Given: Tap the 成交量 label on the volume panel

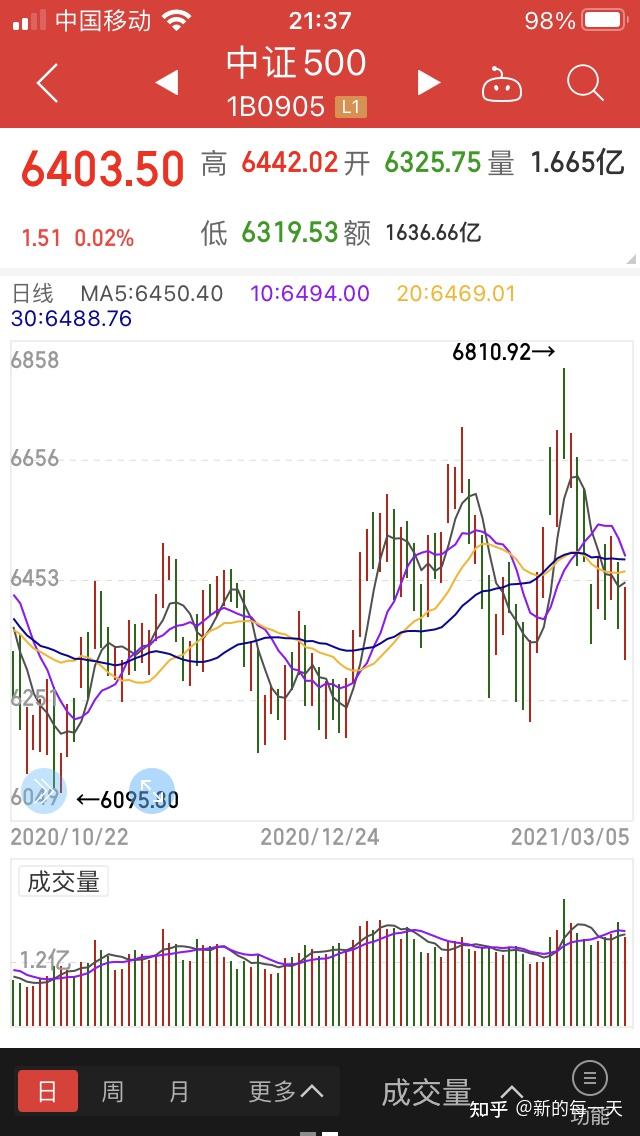Looking at the screenshot, I should point(63,882).
